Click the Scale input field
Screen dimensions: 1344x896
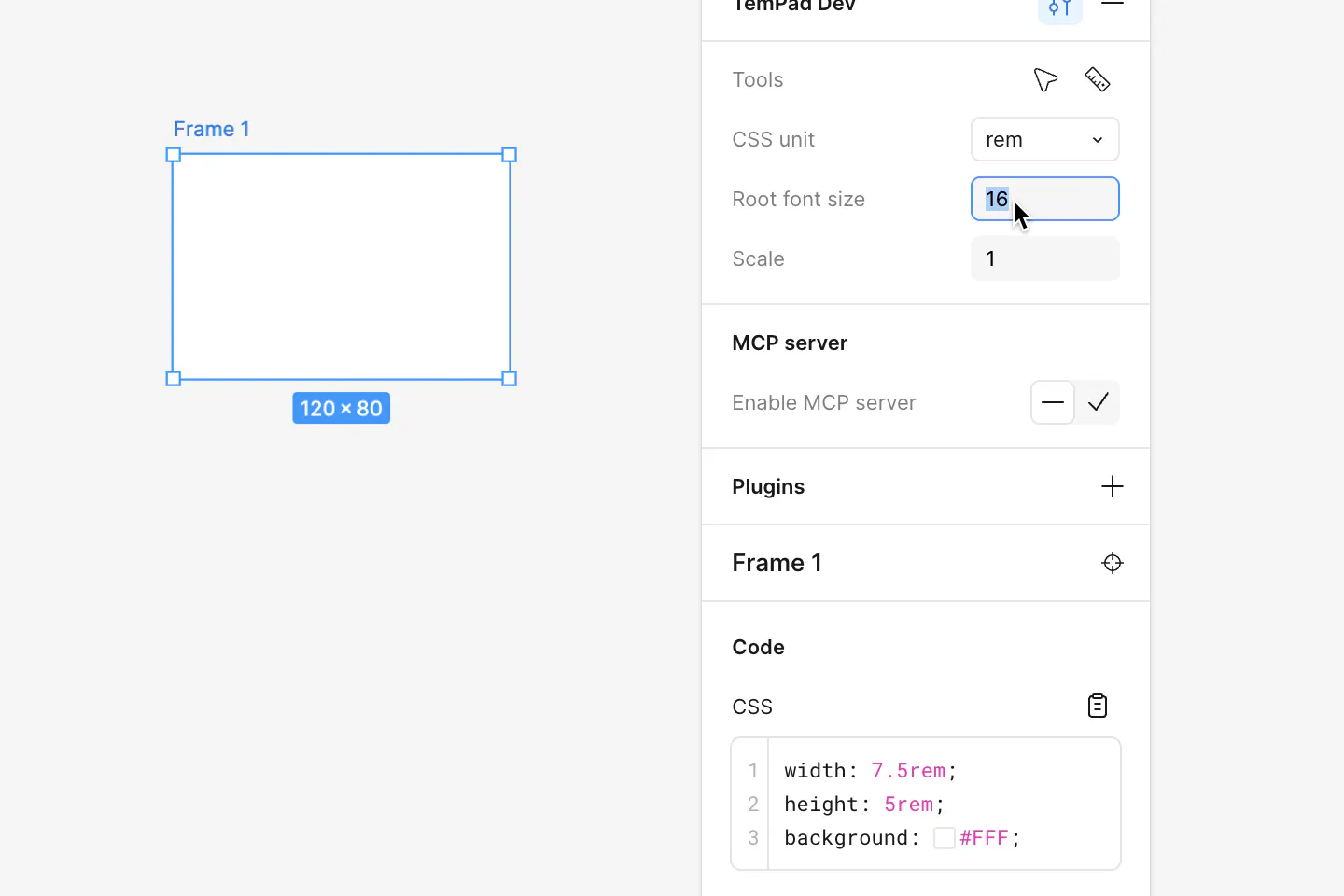point(1045,259)
